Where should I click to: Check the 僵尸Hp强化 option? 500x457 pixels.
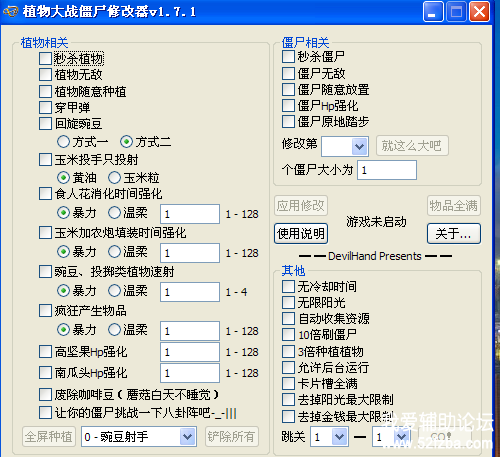(288, 106)
